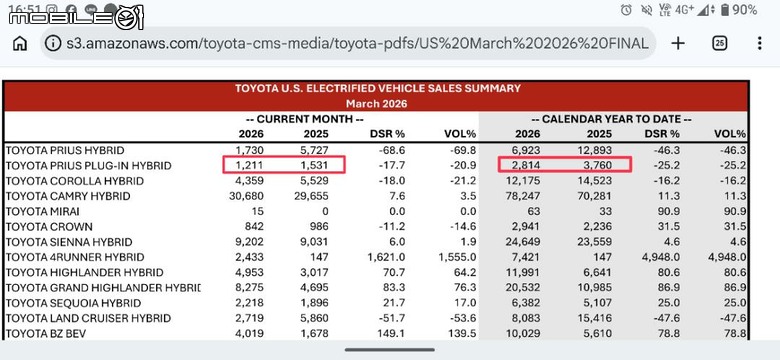The height and width of the screenshot is (360, 780).
Task: Open the tab switcher showing 25 tabs
Action: [x=719, y=44]
